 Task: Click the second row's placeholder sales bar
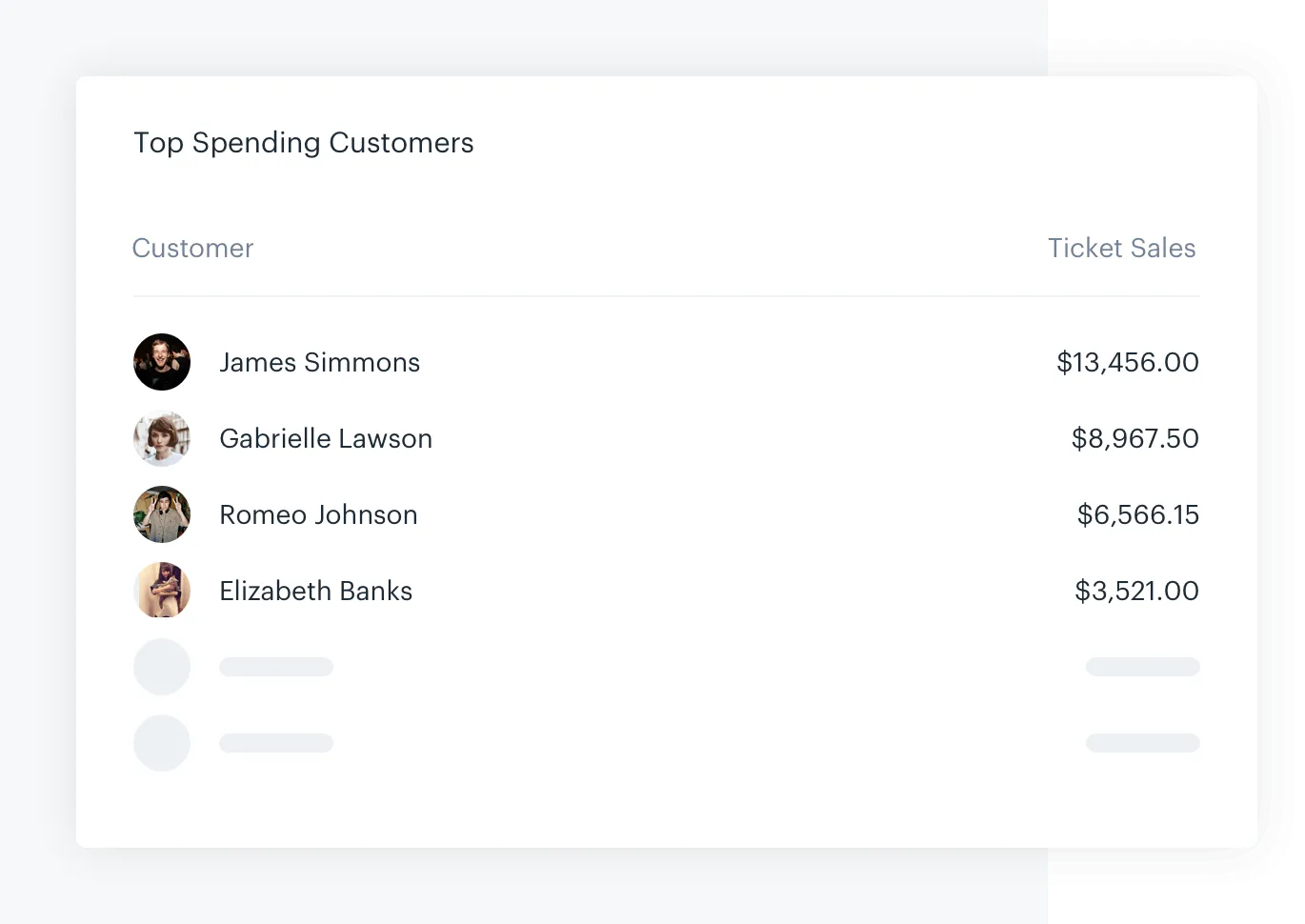click(1142, 743)
